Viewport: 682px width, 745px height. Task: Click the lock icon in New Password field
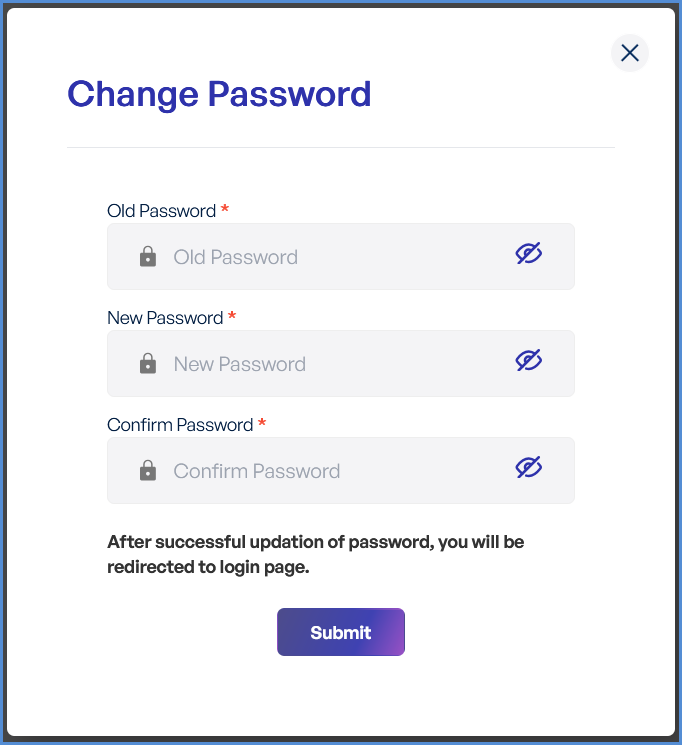pyautogui.click(x=148, y=364)
